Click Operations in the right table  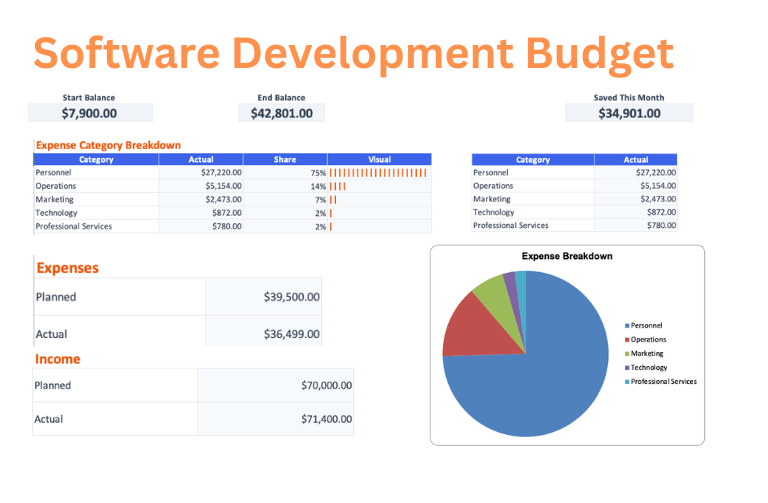pos(493,186)
